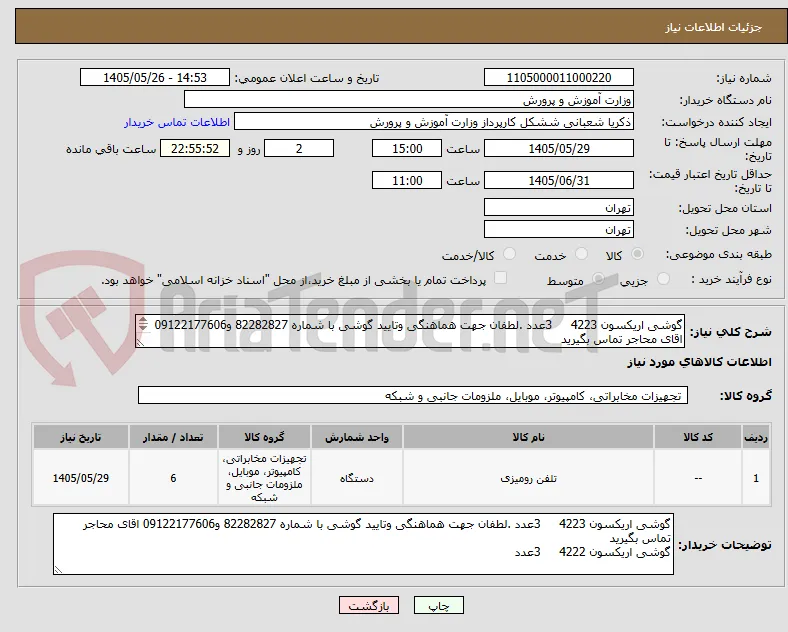Open buyer contact info link اطلاعات تماس خریدار
The width and height of the screenshot is (788, 632).
tap(177, 122)
